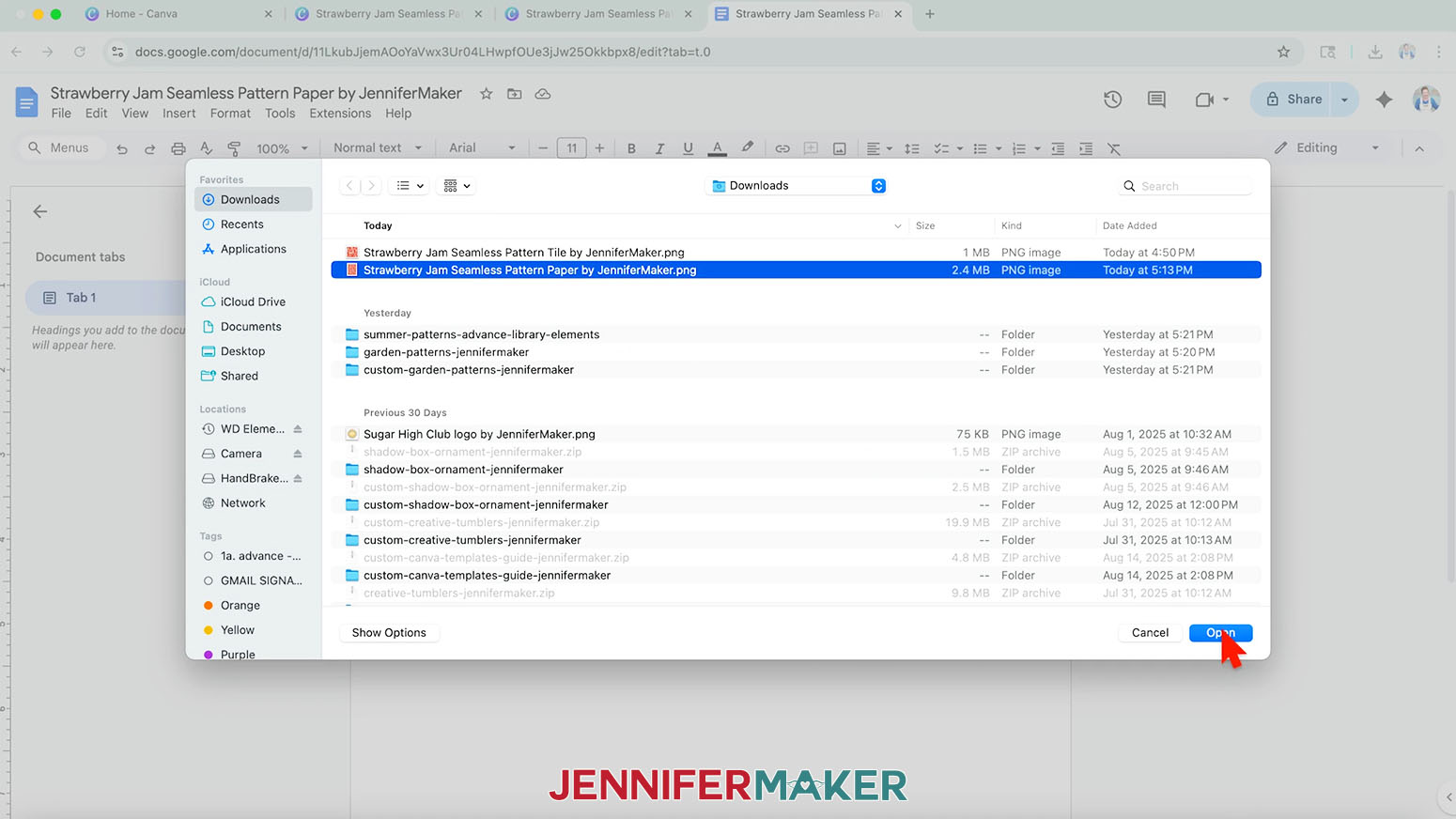The image size is (1456, 819).
Task: Go back in file dialog navigation
Action: 349,186
